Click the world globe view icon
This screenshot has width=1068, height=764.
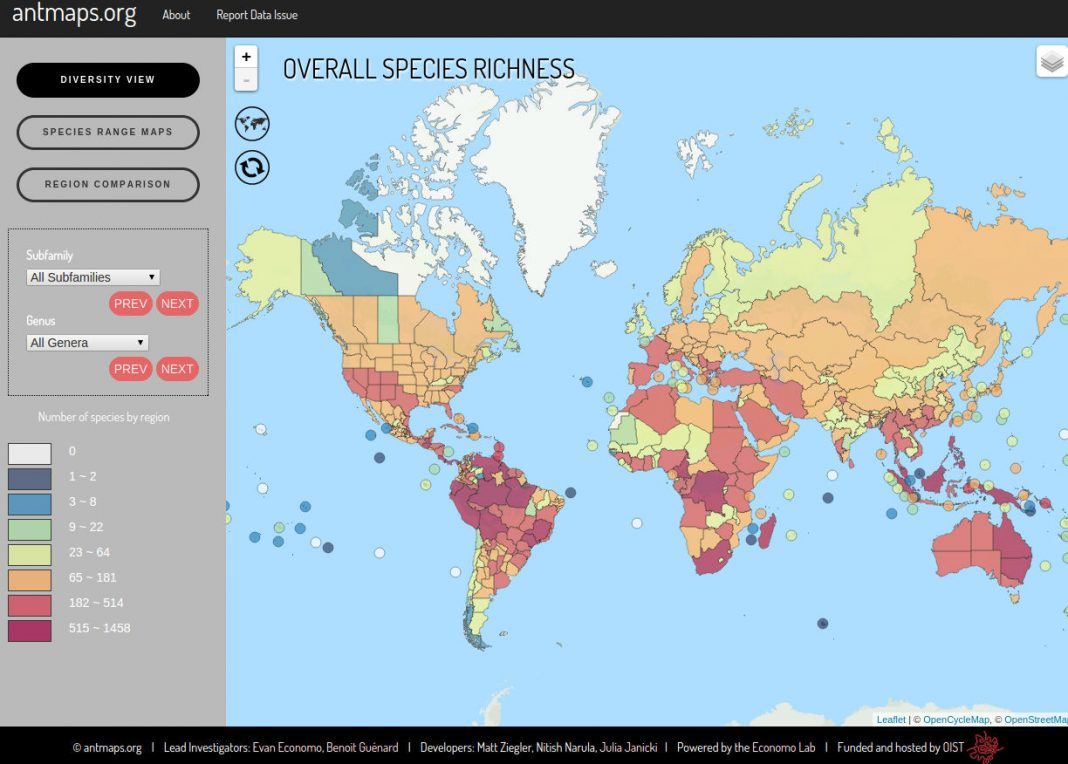coord(252,124)
